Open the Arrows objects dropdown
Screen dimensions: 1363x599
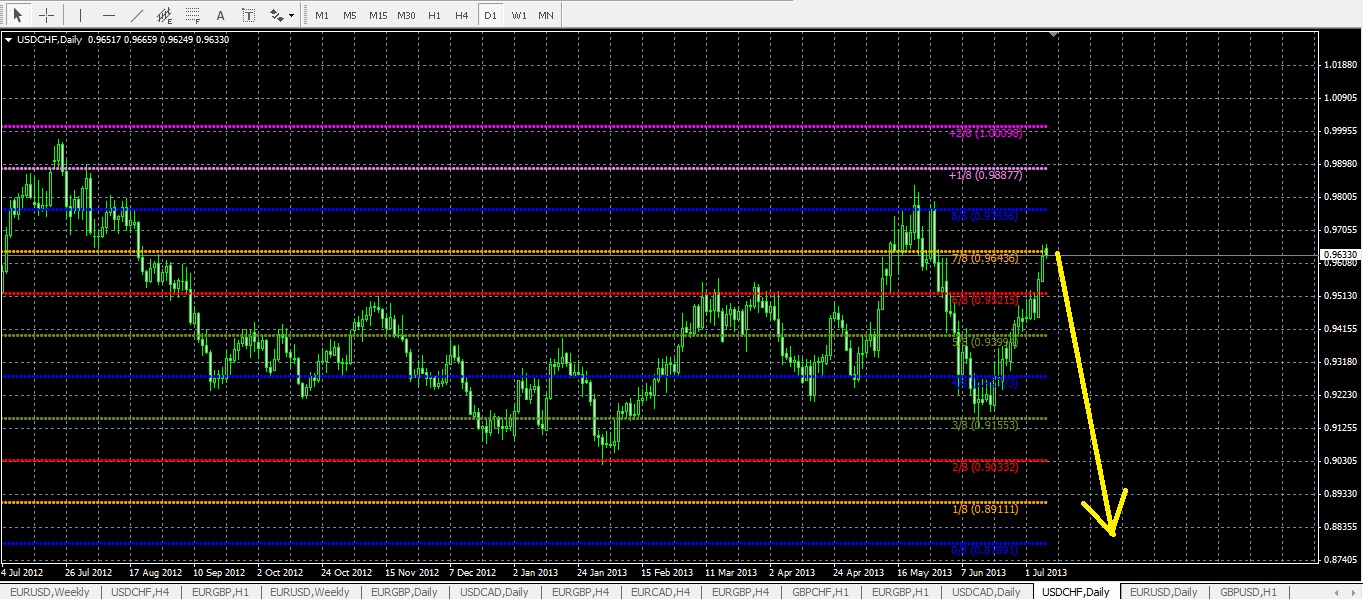pyautogui.click(x=281, y=15)
